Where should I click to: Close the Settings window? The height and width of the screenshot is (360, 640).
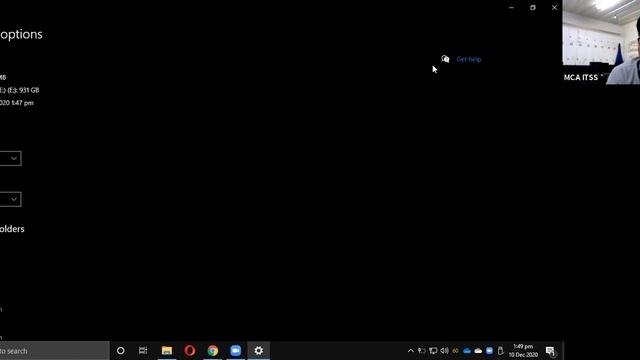(x=554, y=7)
